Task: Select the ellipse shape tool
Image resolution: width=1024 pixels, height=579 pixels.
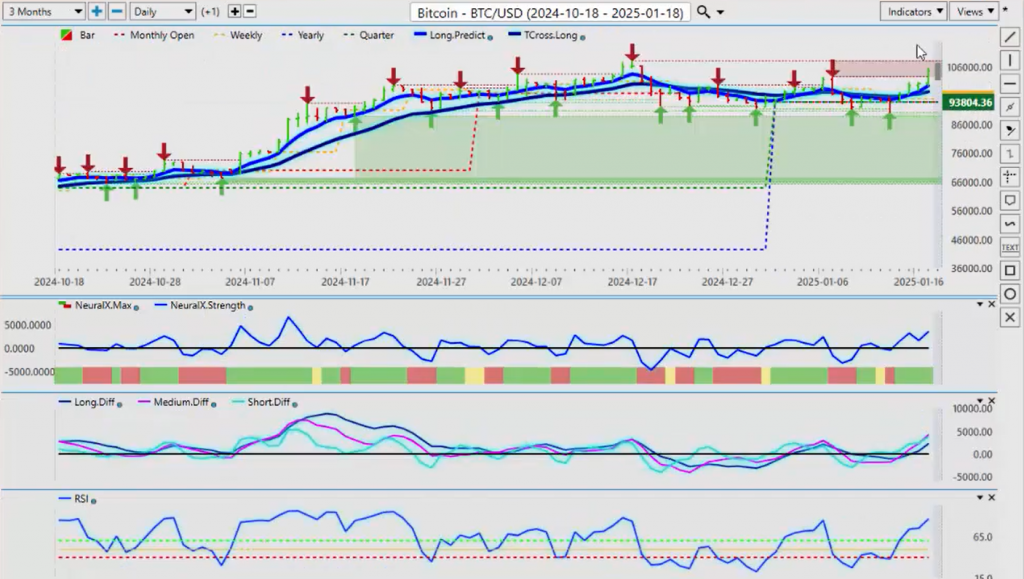Action: [1010, 294]
